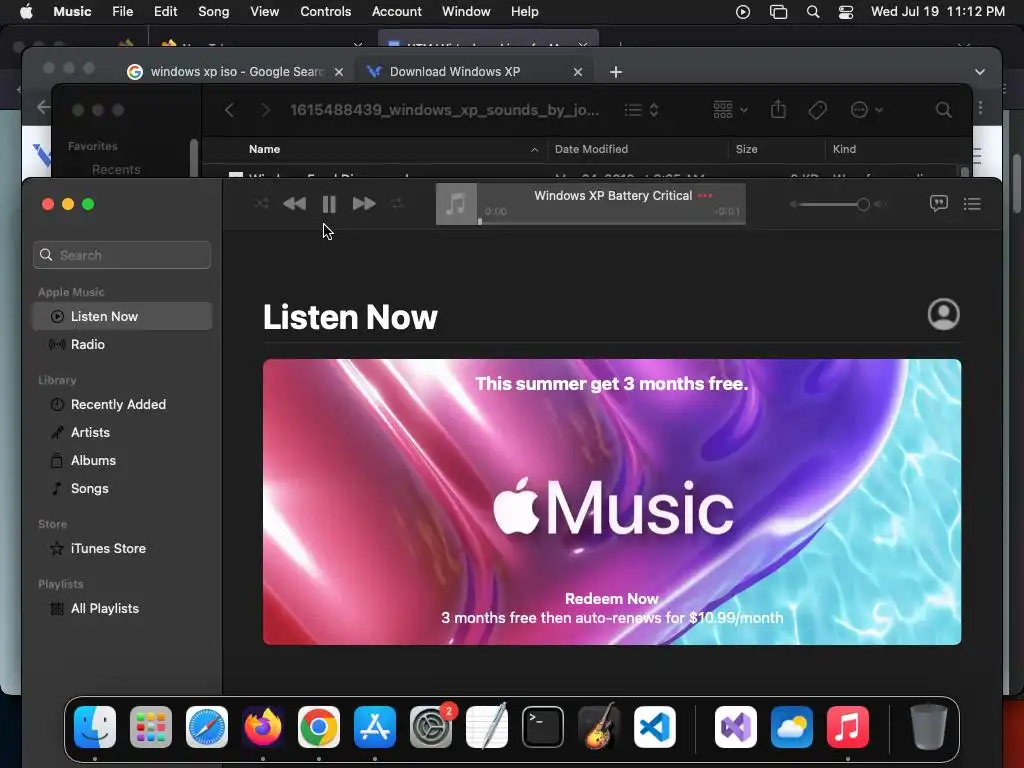Open the Edit menu
Image resolution: width=1024 pixels, height=768 pixels.
[x=165, y=11]
